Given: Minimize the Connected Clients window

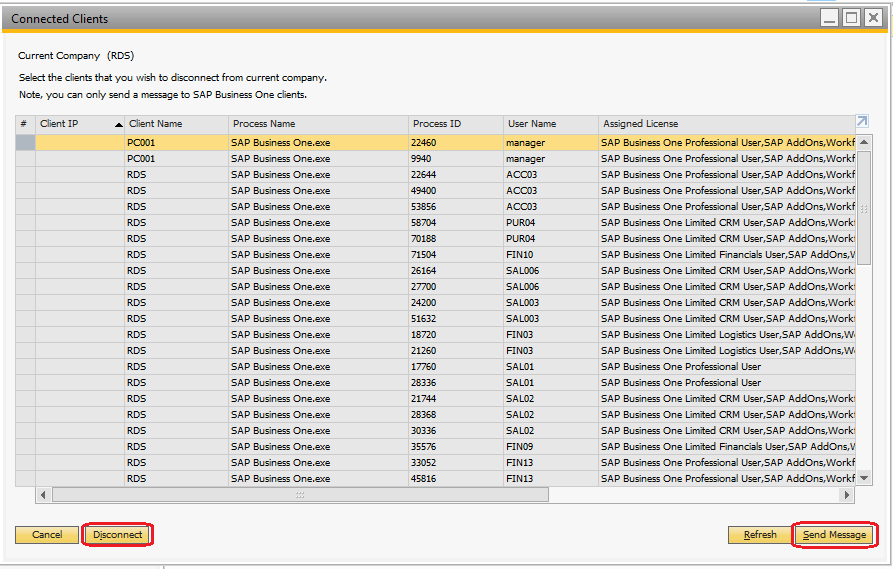Looking at the screenshot, I should (x=830, y=18).
